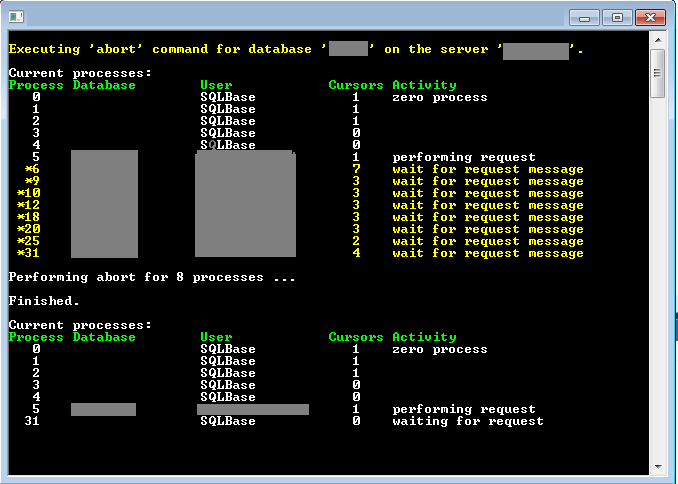The width and height of the screenshot is (678, 484).
Task: Click the 'Finished.' line
Action: point(44,301)
